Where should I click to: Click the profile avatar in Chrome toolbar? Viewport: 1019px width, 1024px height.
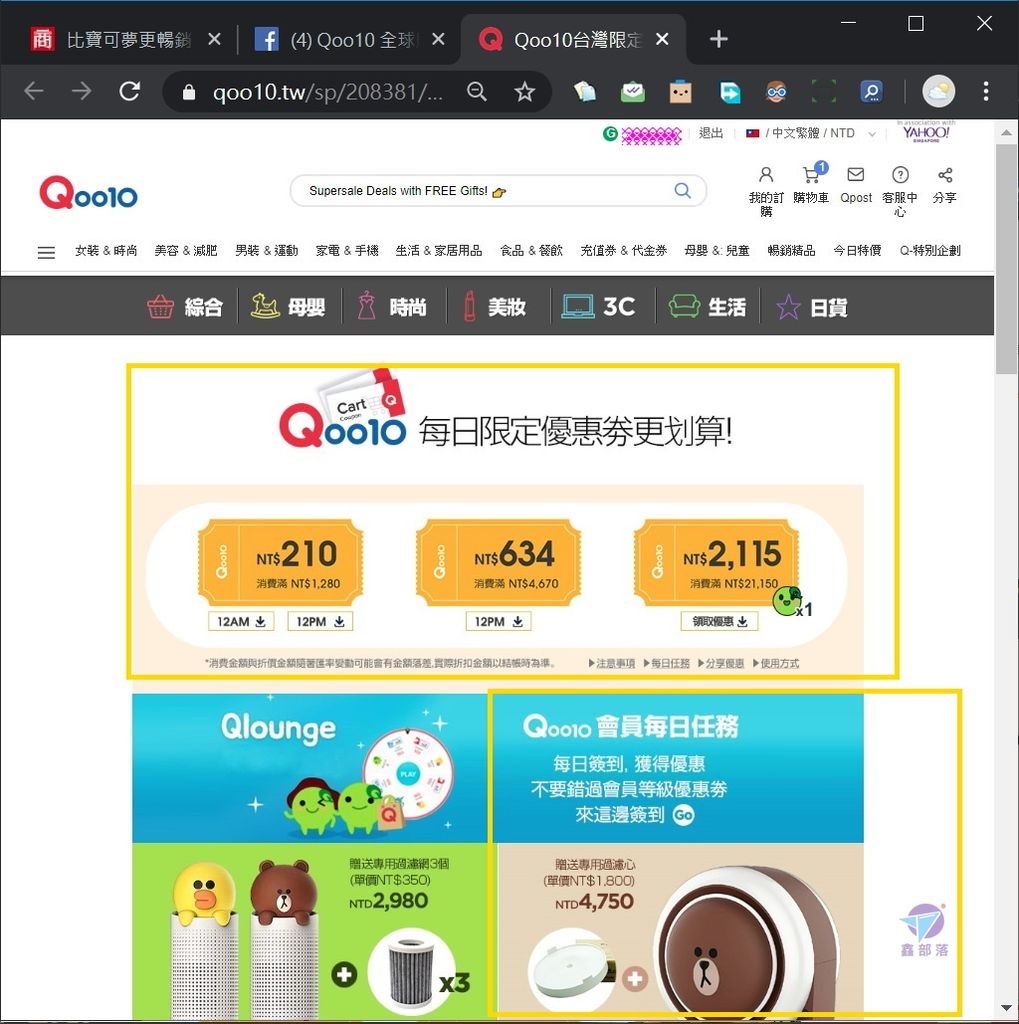(x=938, y=91)
